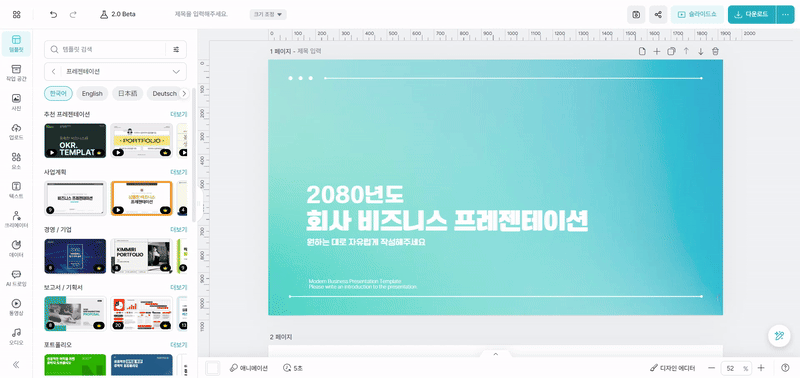
Task: Open the 애니메이션 animation settings
Action: [248, 368]
